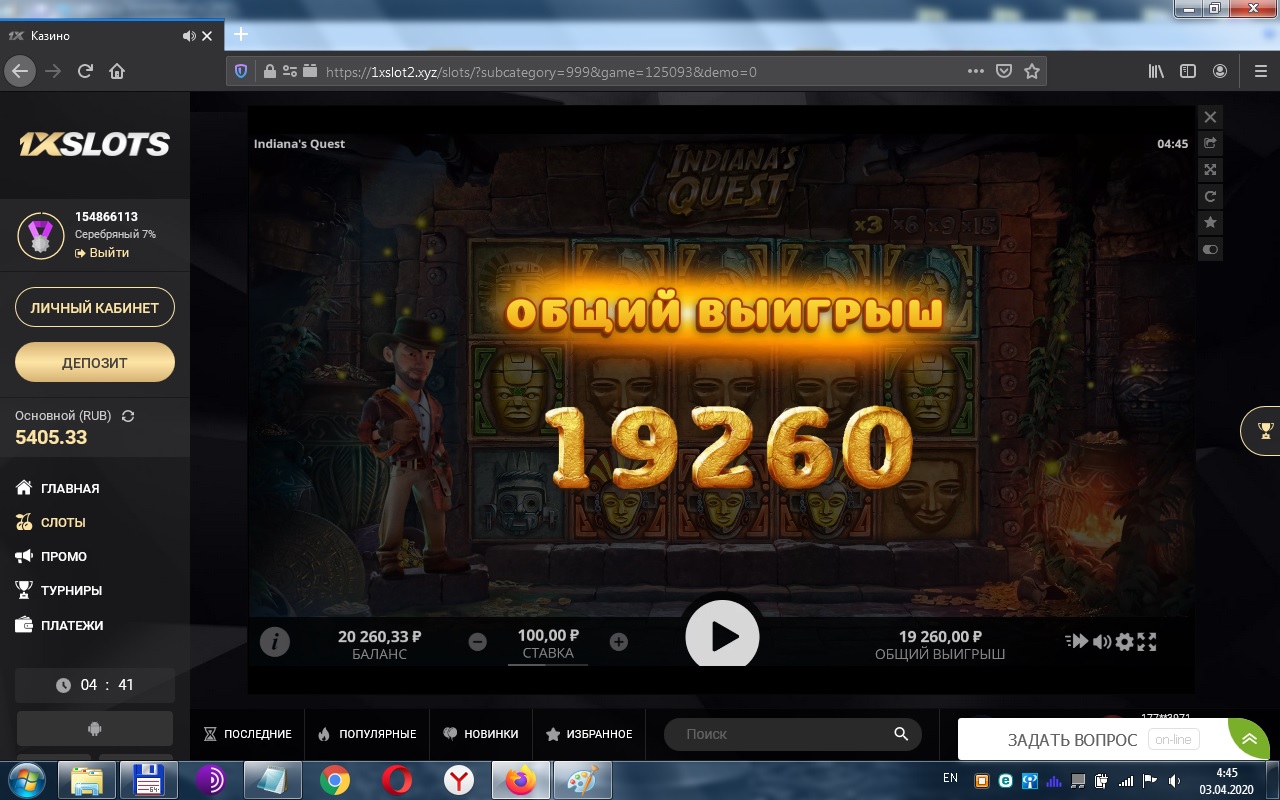1280x800 pixels.
Task: Log out via the Выйти link
Action: click(102, 253)
